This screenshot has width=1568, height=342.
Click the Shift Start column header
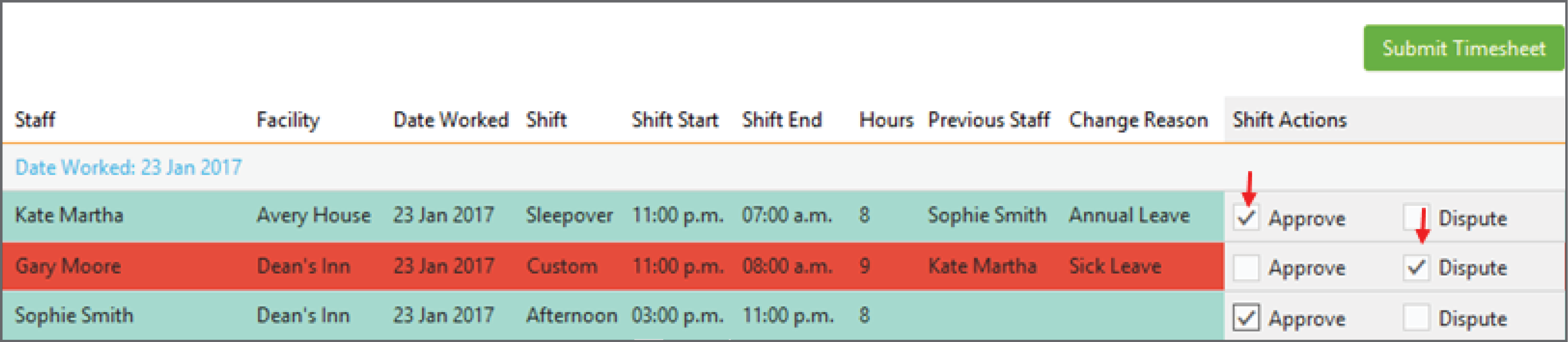pyautogui.click(x=675, y=119)
